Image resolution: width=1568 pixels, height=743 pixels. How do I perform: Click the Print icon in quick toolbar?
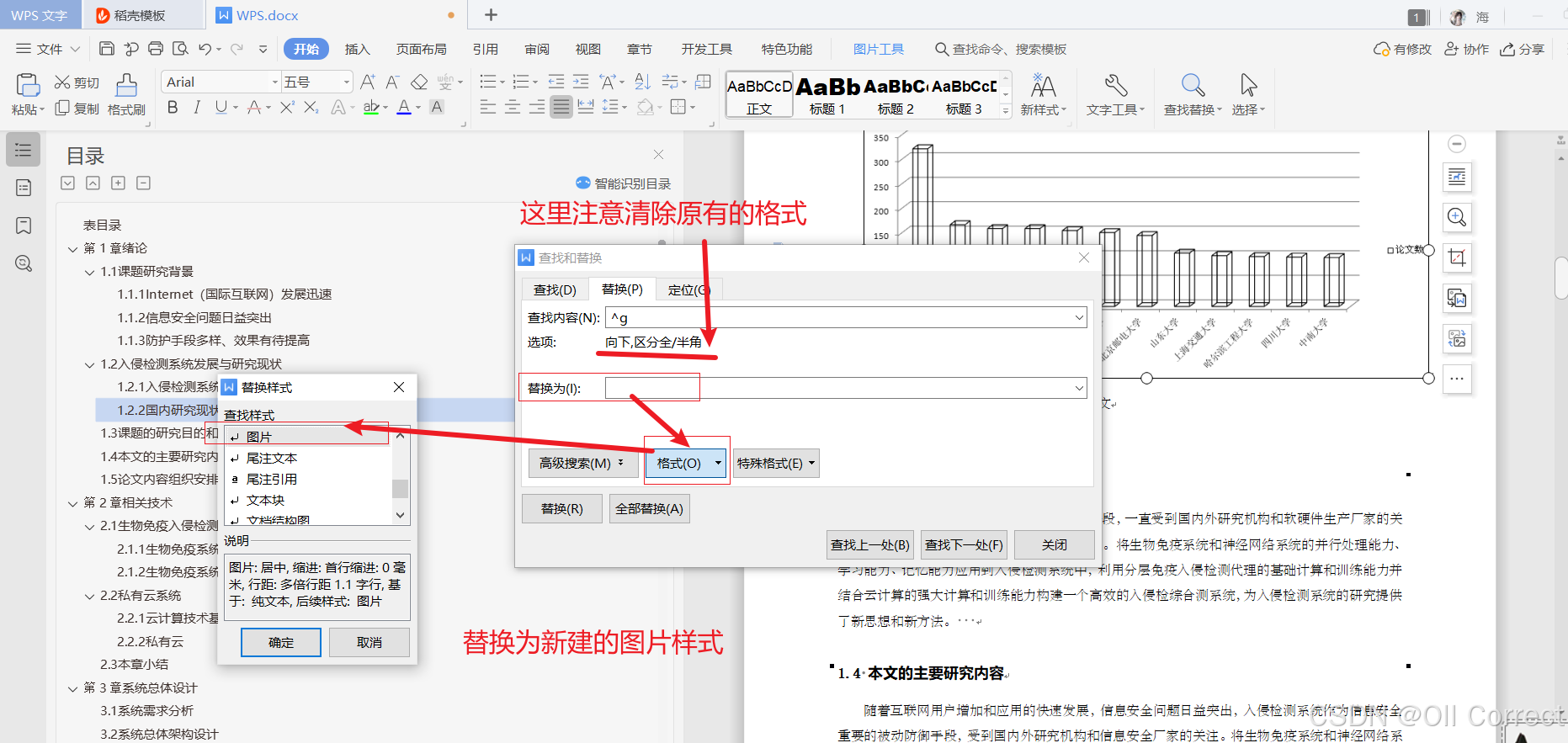[156, 49]
